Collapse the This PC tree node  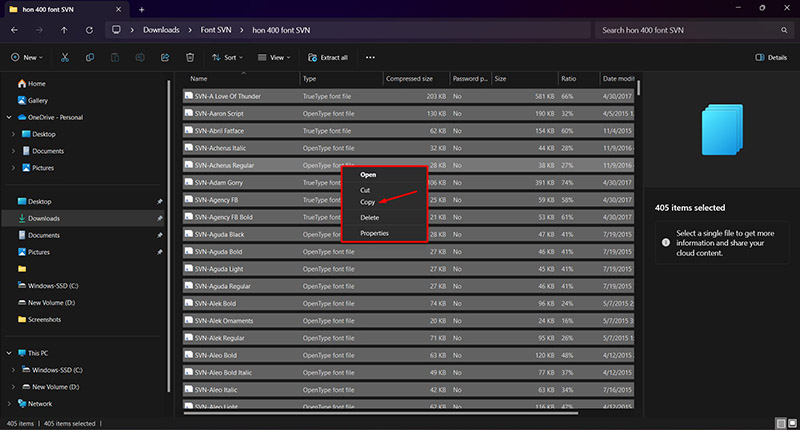[9, 353]
